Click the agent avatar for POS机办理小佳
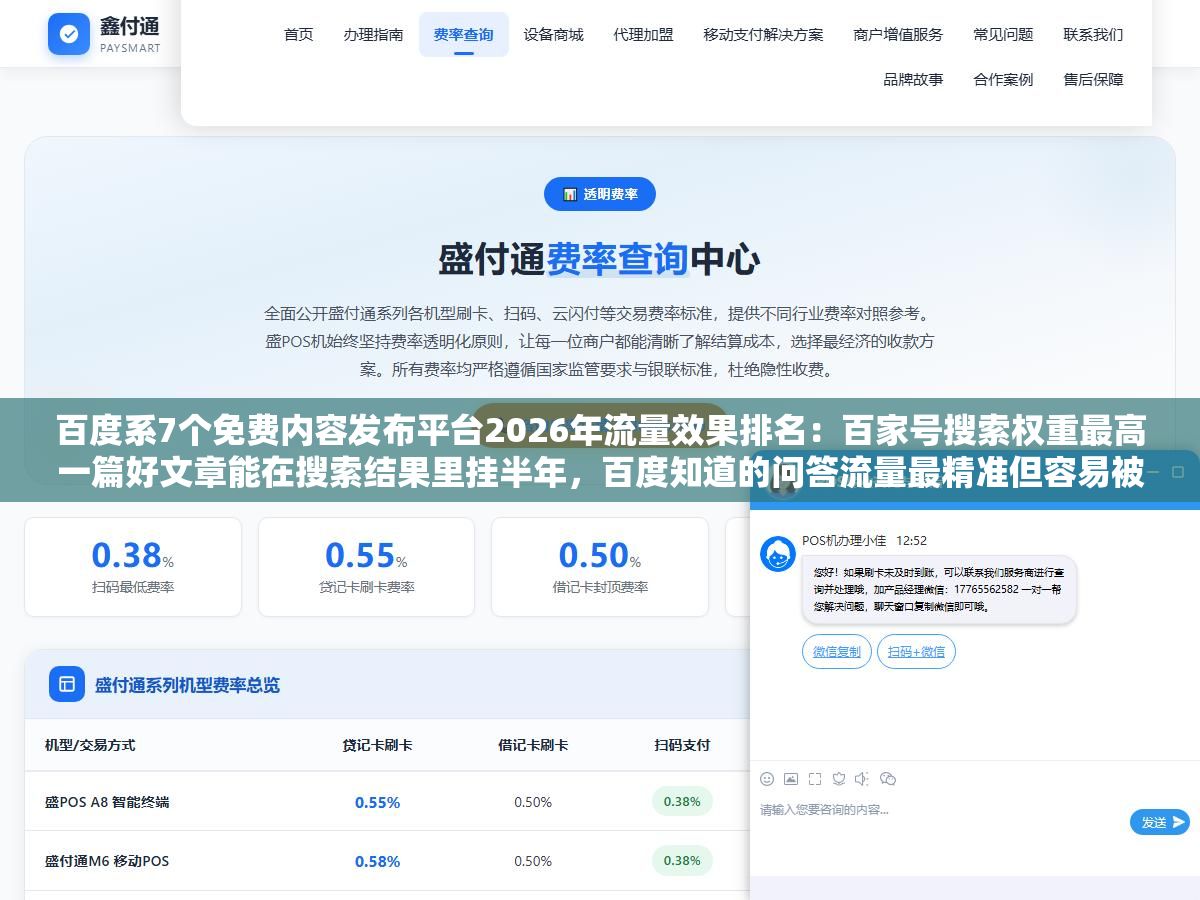Screen dimensions: 1200x900 (778, 554)
